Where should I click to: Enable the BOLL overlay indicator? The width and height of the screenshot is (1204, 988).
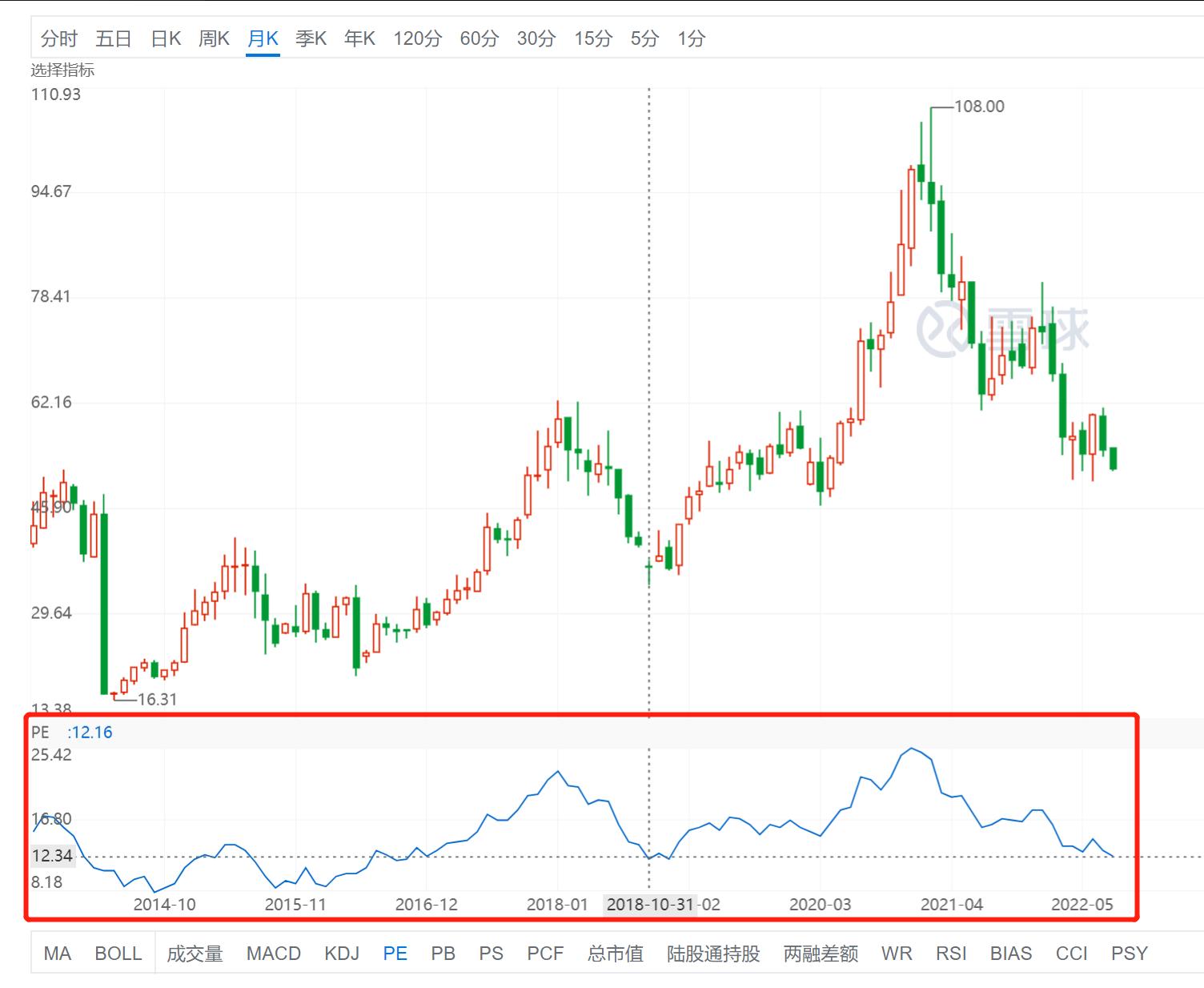click(118, 954)
